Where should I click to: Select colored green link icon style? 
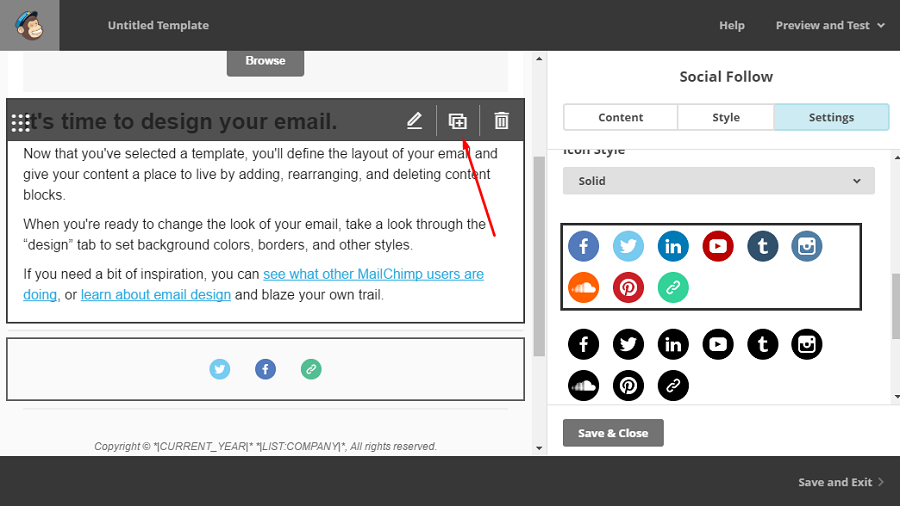673,287
